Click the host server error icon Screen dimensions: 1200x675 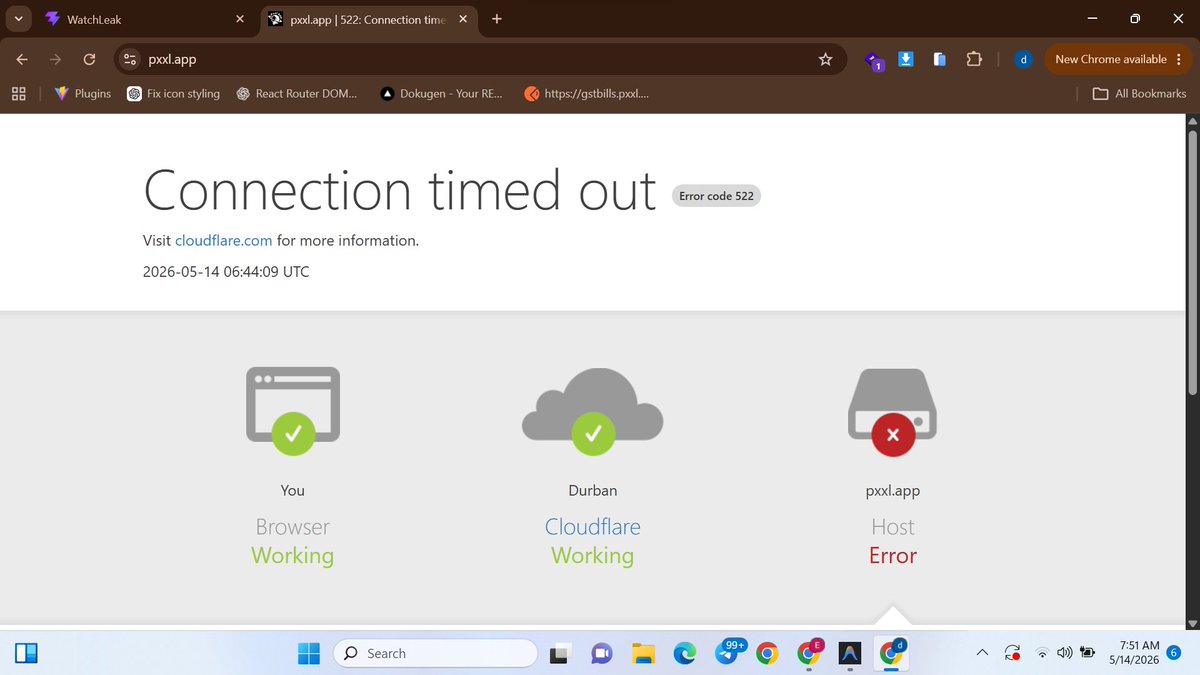click(893, 410)
